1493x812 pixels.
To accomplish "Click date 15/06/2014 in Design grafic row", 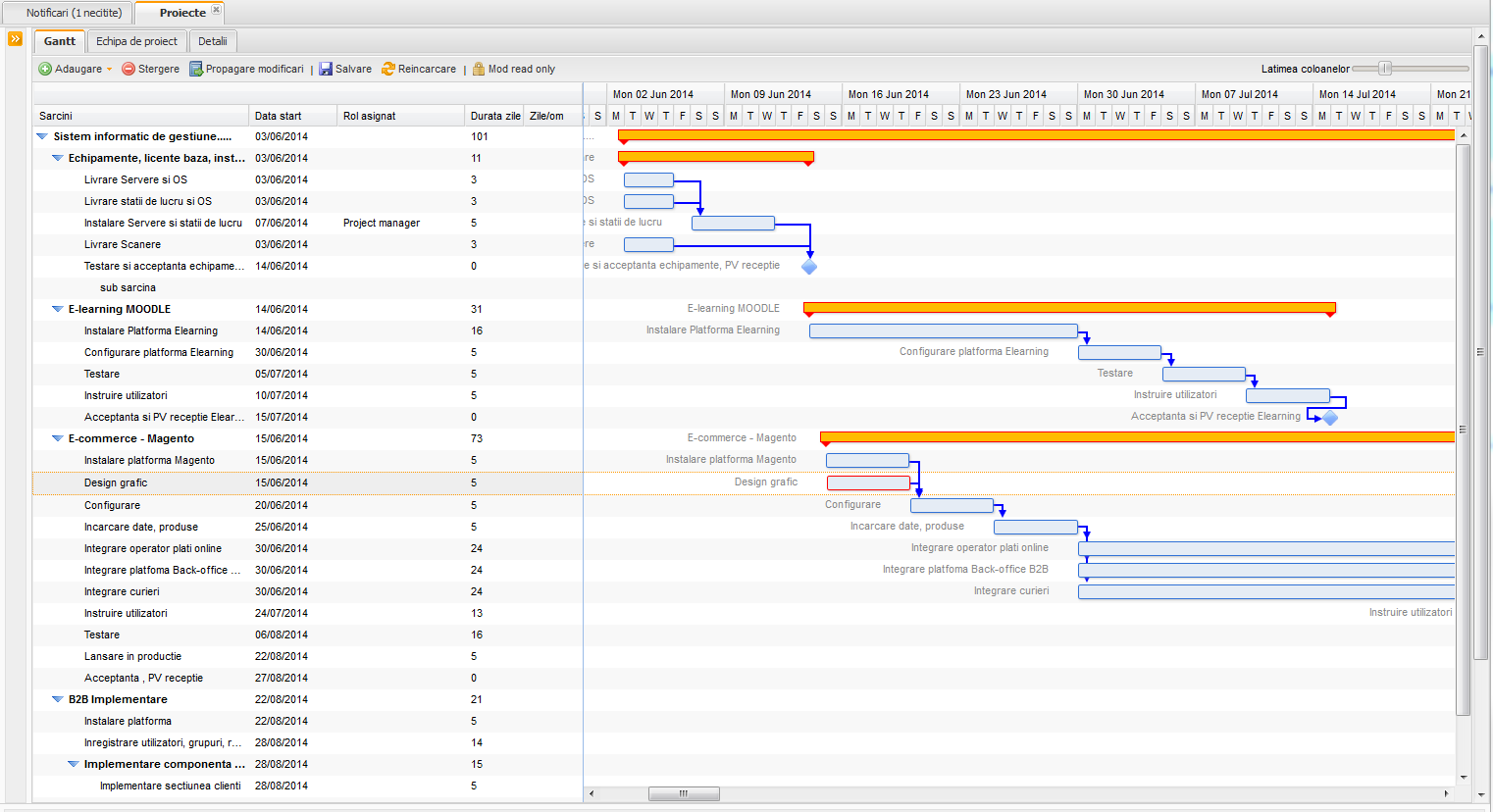I will [282, 482].
